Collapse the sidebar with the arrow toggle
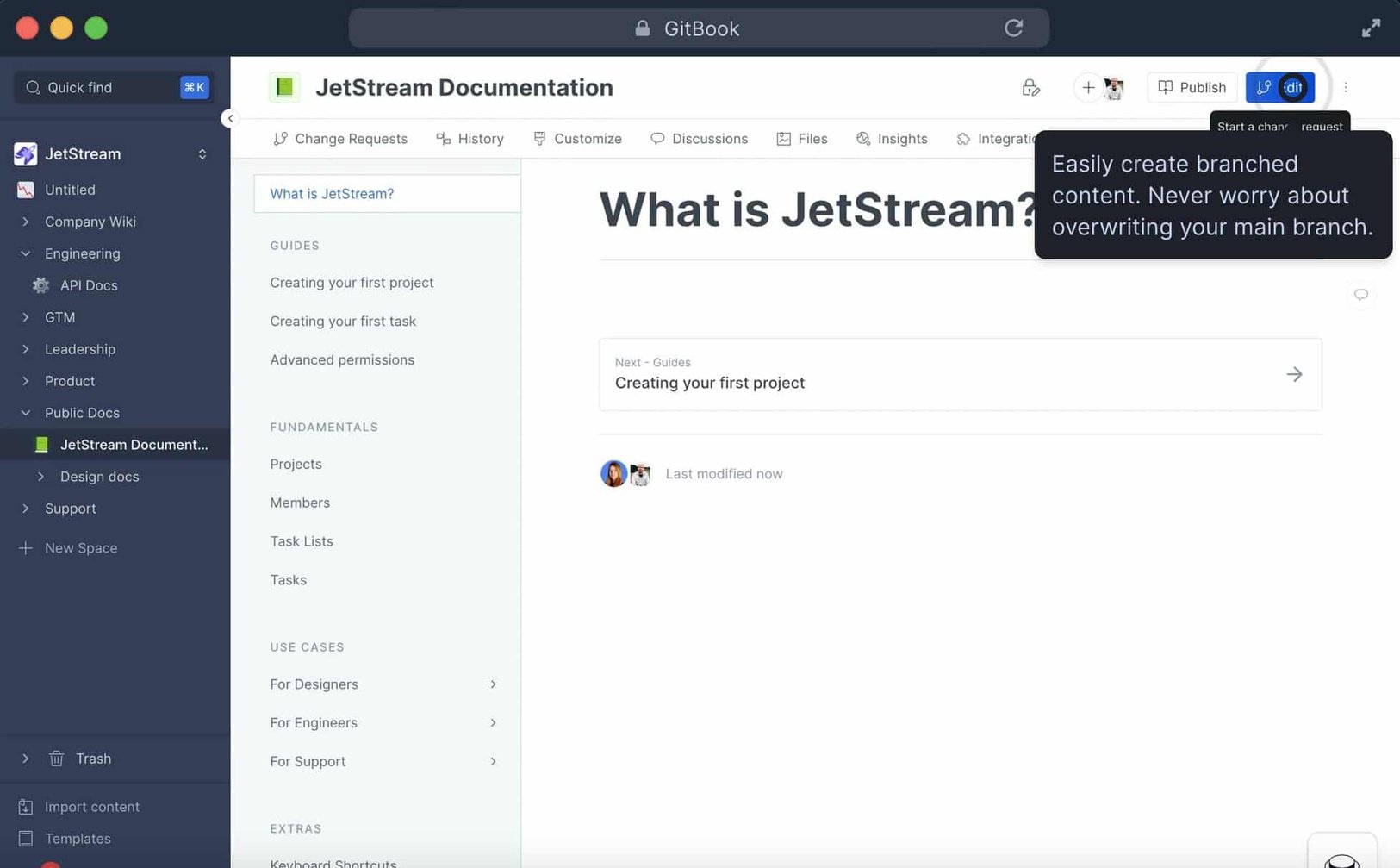The image size is (1400, 868). 230,118
